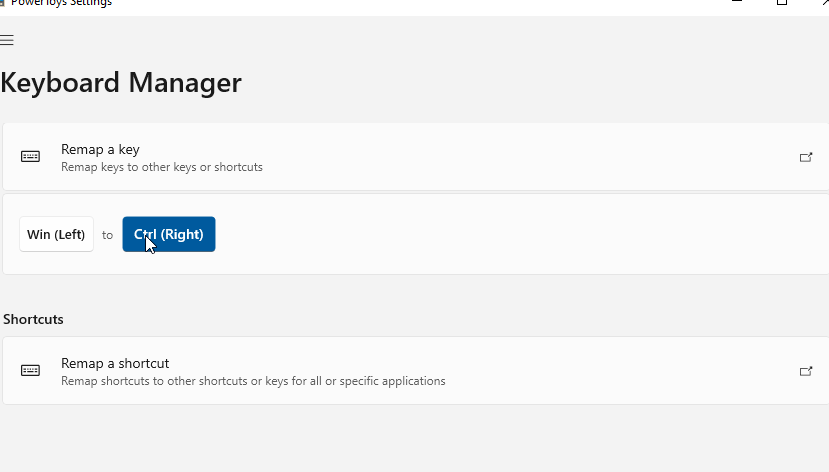
Task: Open external editor icon for Remap a key
Action: point(806,157)
